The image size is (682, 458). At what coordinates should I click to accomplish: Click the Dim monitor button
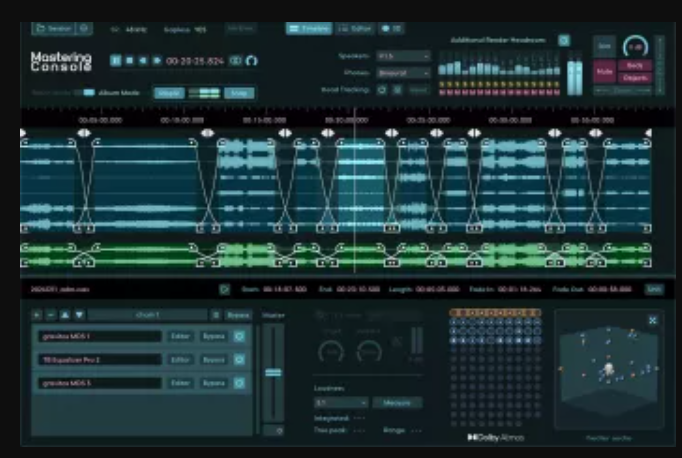(x=605, y=46)
